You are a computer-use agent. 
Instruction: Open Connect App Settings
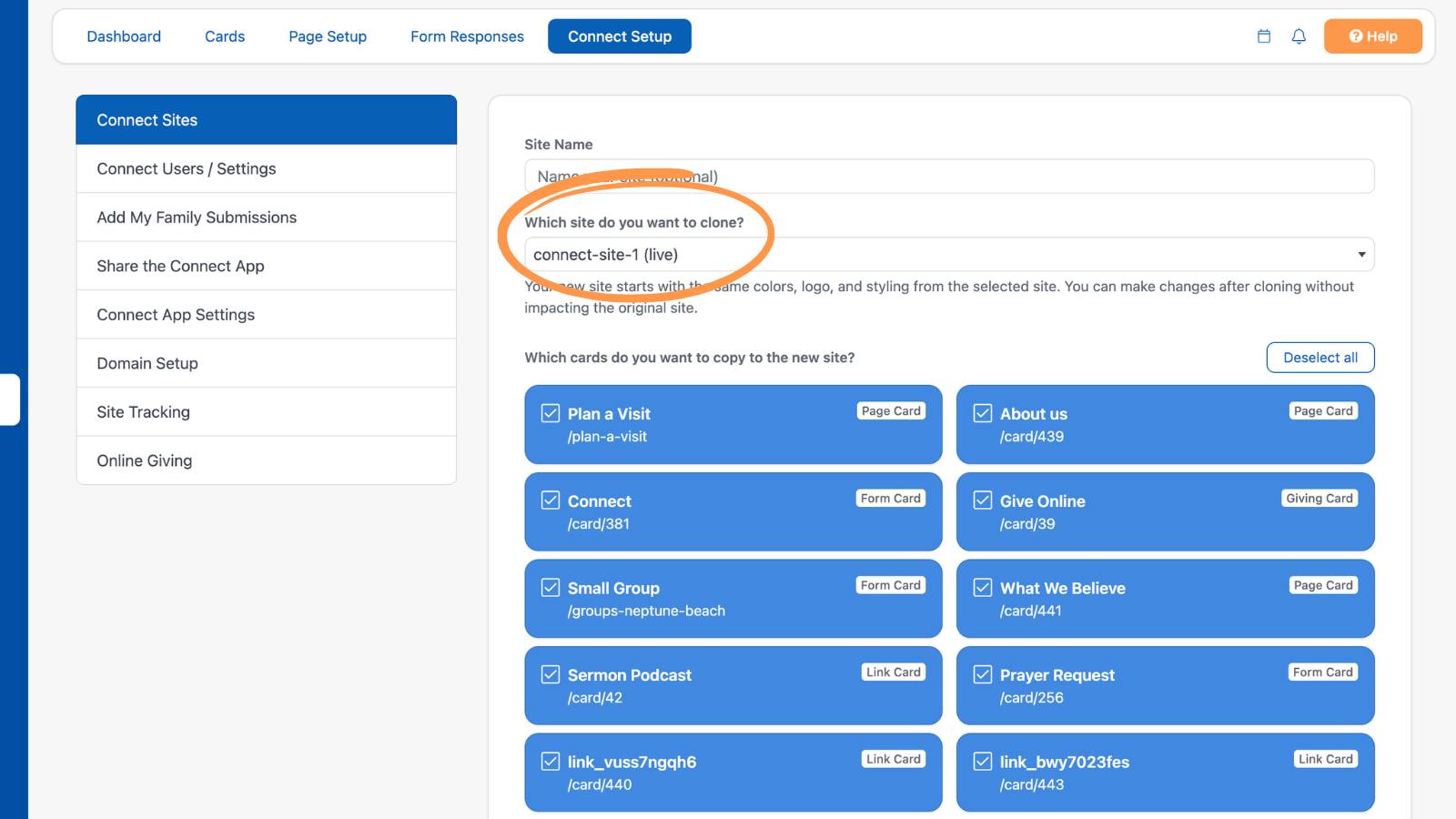pos(267,315)
